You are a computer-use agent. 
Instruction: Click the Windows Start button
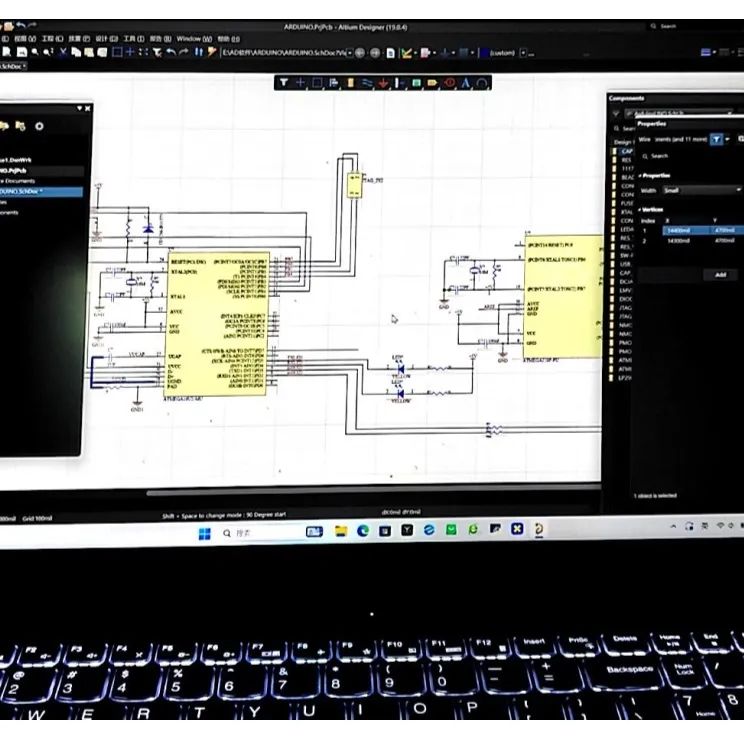205,534
